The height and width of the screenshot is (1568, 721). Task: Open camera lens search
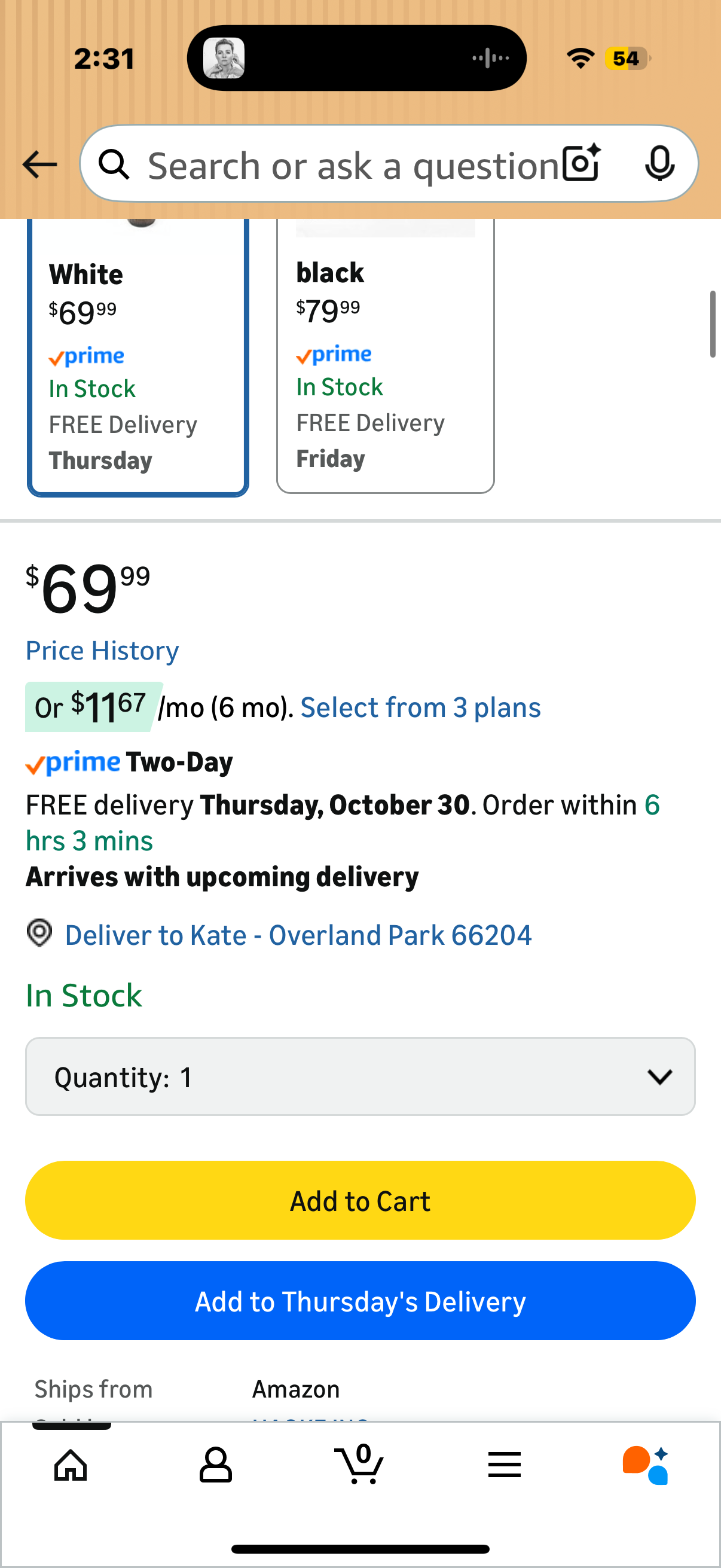click(x=581, y=163)
